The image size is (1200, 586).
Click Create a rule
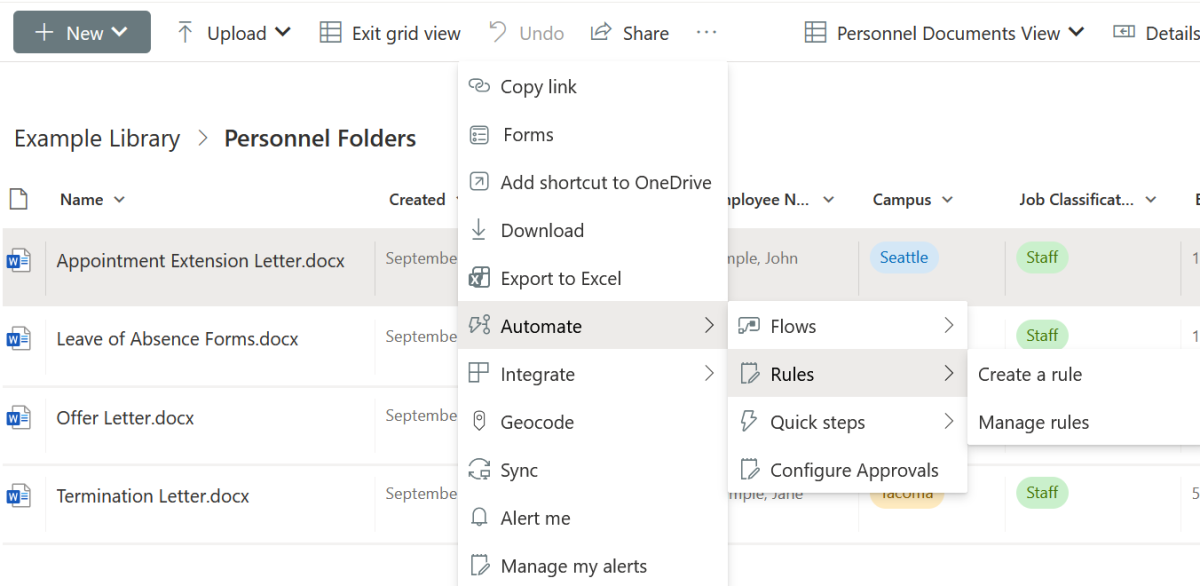point(1030,374)
